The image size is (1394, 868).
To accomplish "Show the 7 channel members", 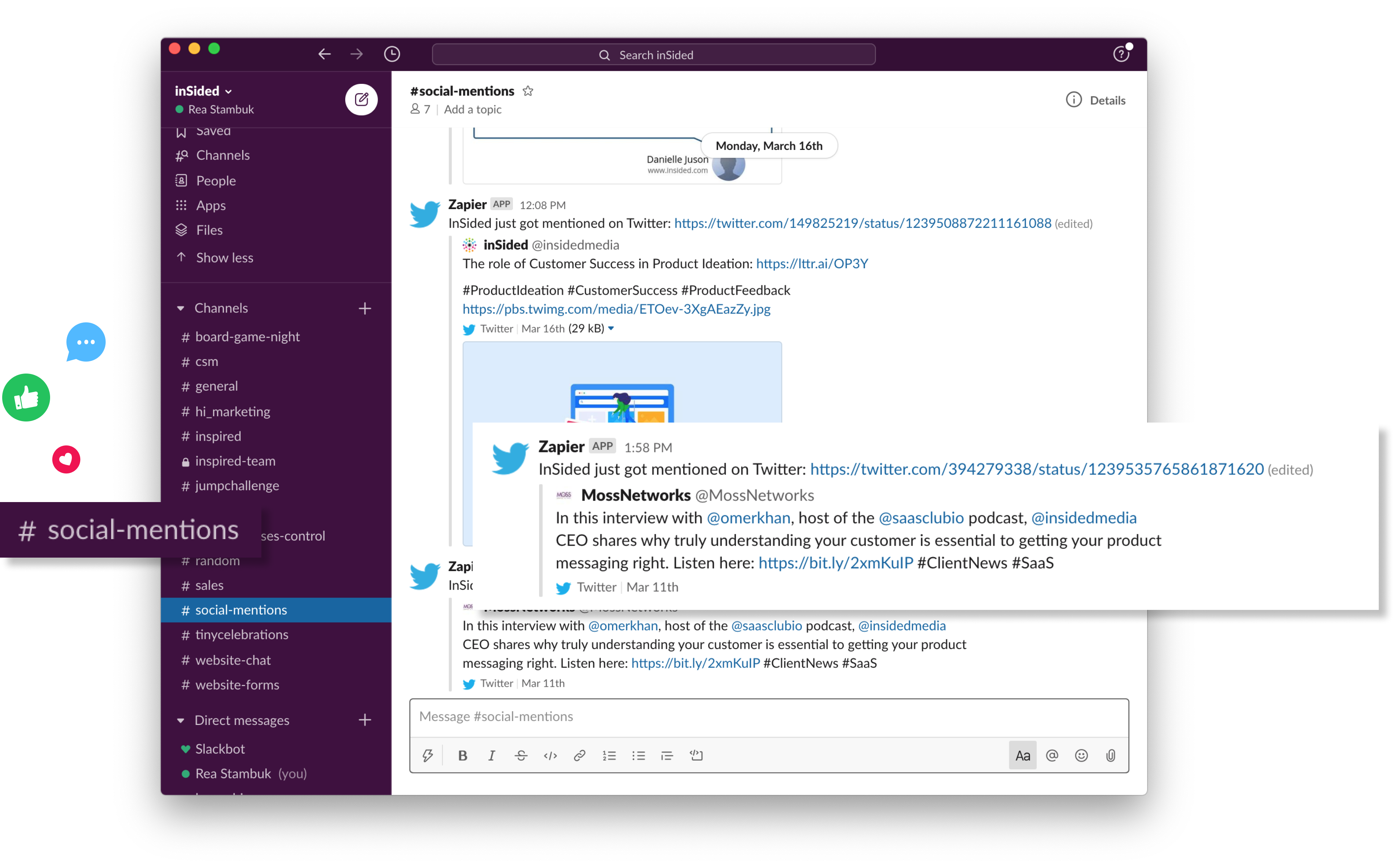I will tap(420, 109).
